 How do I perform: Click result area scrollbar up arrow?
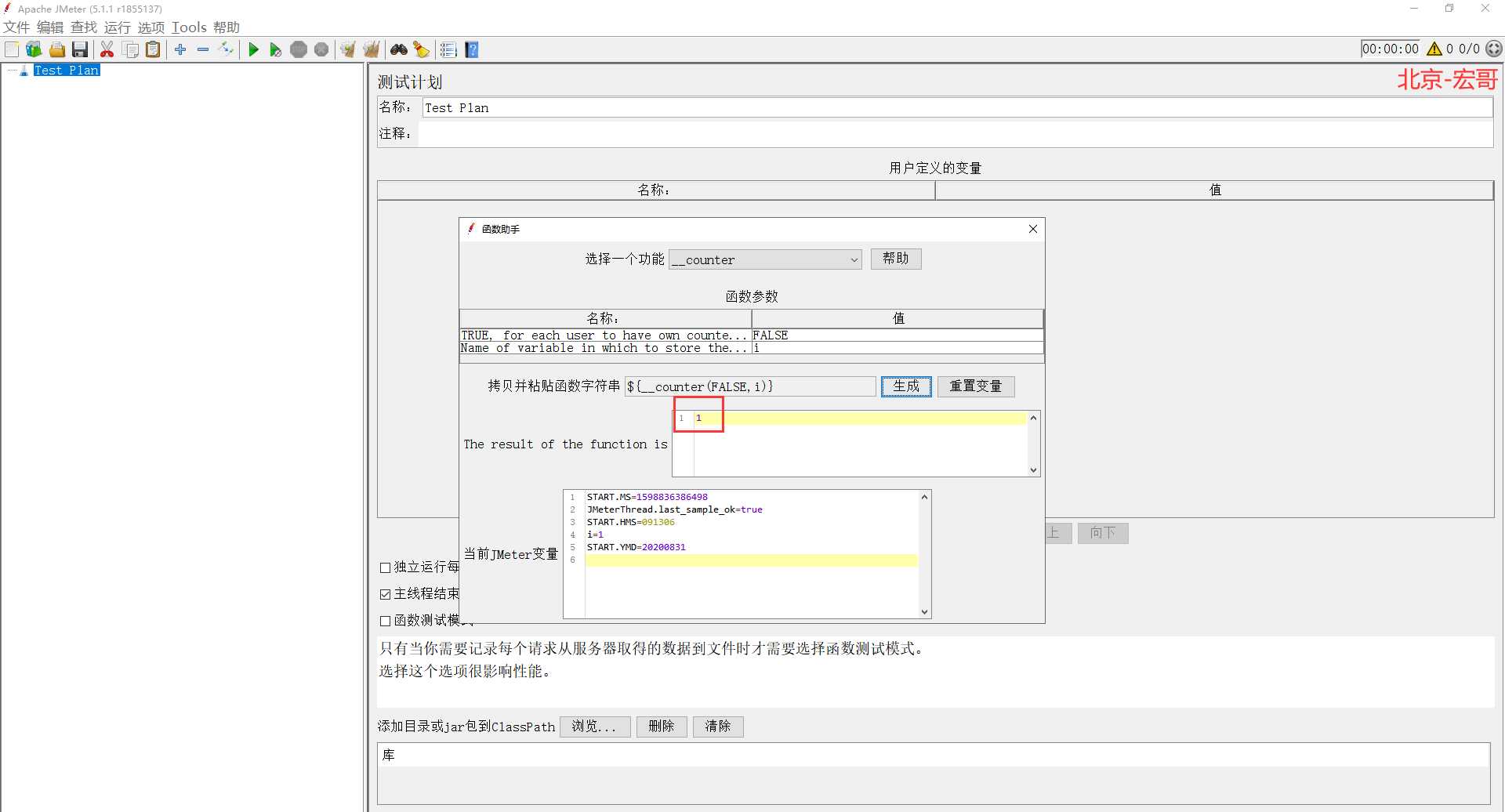click(1033, 418)
